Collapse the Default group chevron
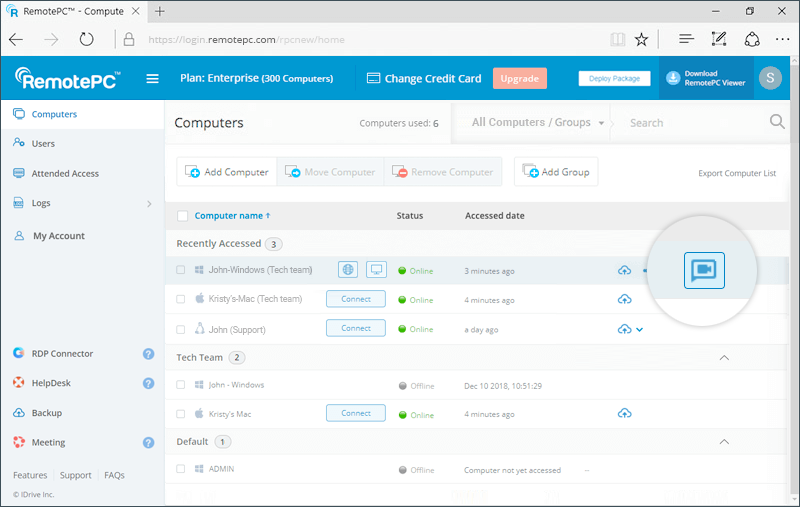The width and height of the screenshot is (800, 507). click(x=724, y=442)
